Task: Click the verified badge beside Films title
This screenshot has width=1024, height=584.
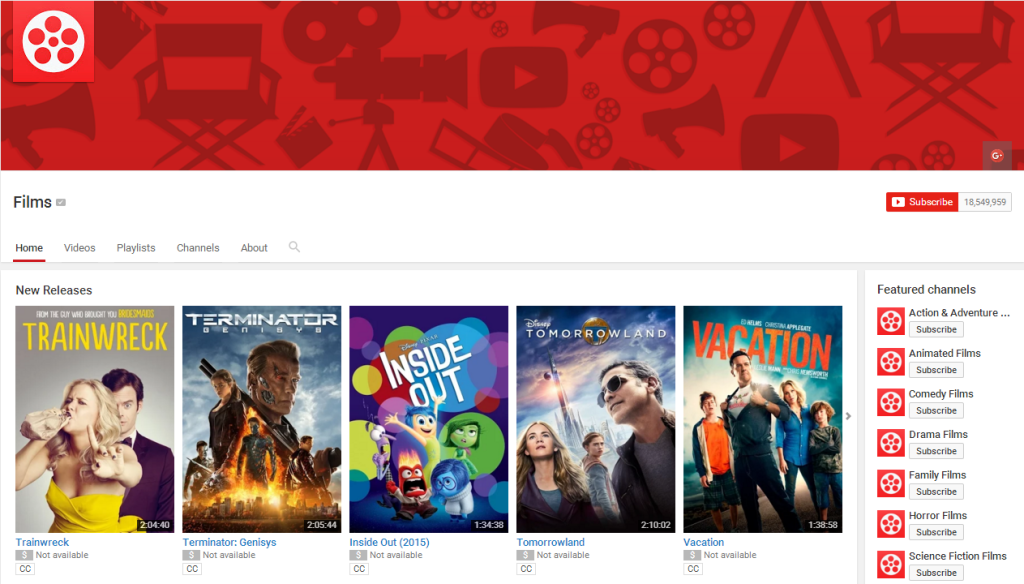Action: [x=60, y=202]
